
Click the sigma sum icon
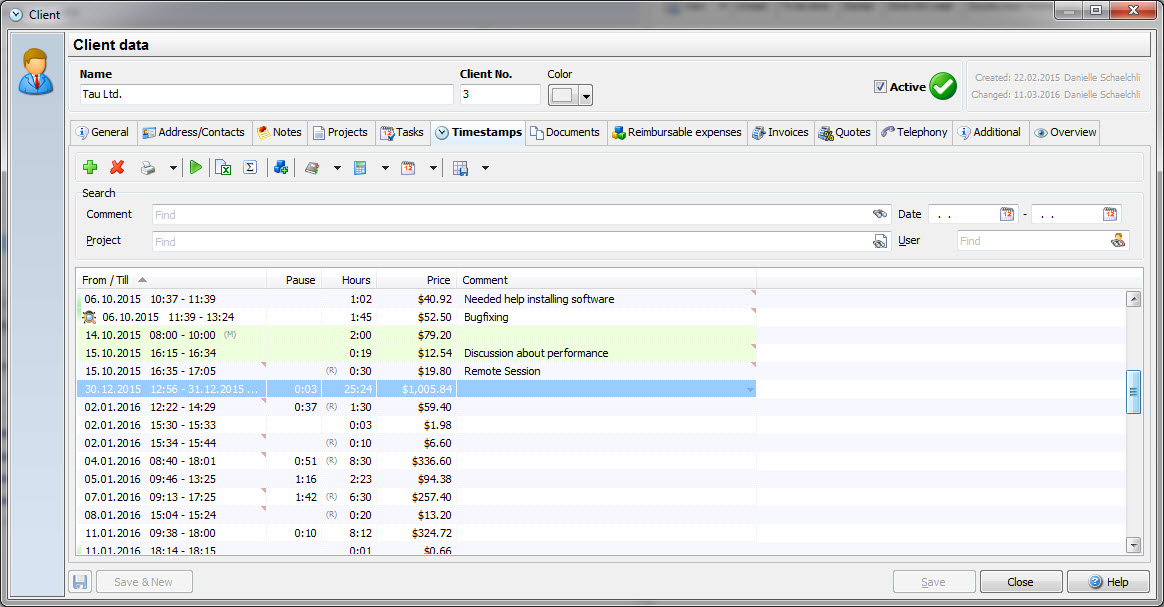click(250, 168)
